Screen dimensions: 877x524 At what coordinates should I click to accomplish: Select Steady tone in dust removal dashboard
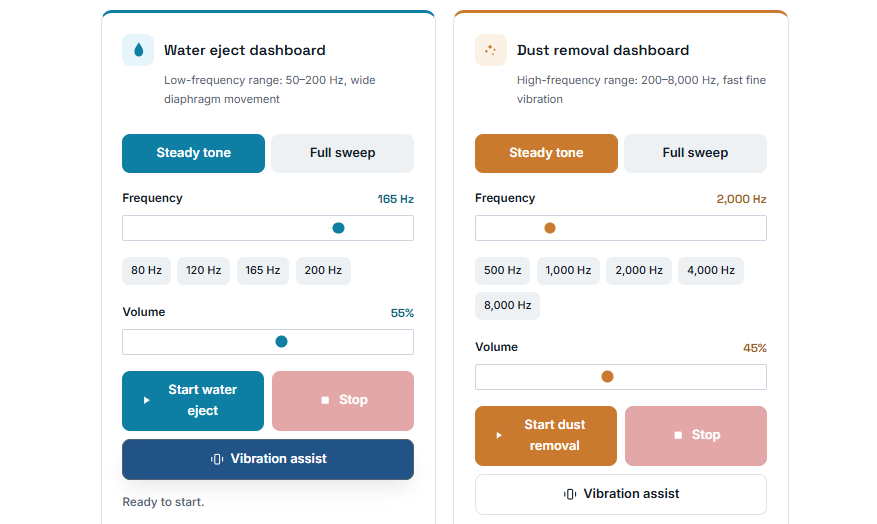pyautogui.click(x=546, y=153)
